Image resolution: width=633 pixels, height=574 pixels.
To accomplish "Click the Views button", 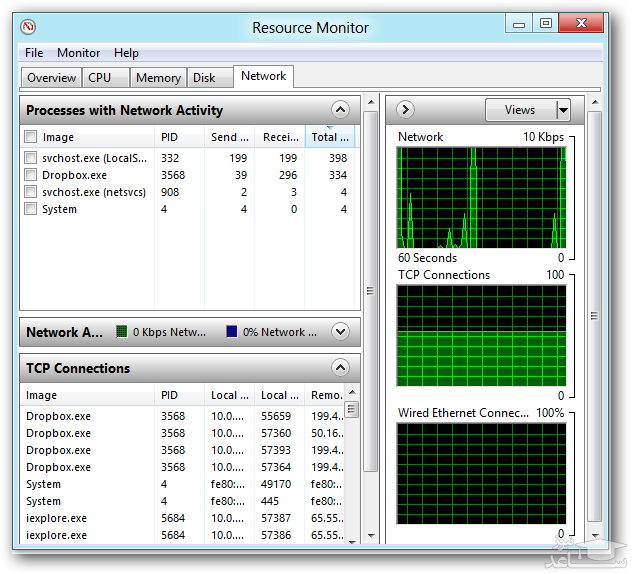I will pyautogui.click(x=520, y=110).
